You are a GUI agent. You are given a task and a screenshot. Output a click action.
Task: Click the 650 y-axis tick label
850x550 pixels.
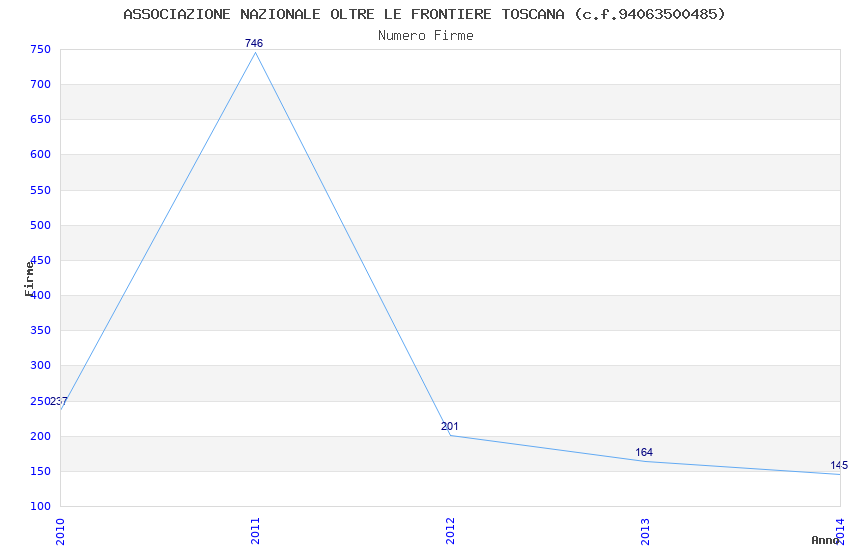pyautogui.click(x=40, y=120)
